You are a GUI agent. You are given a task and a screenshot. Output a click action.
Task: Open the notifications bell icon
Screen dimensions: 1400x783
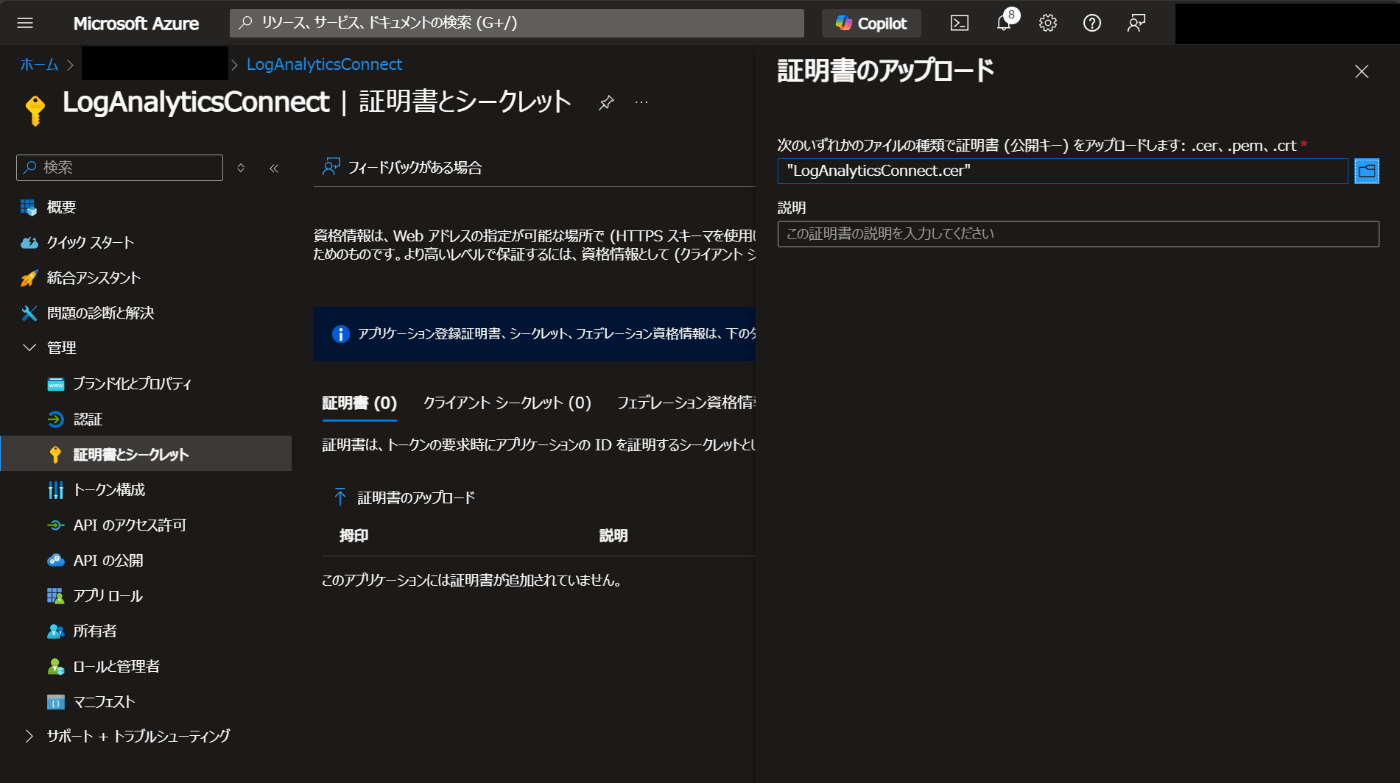pyautogui.click(x=1004, y=23)
